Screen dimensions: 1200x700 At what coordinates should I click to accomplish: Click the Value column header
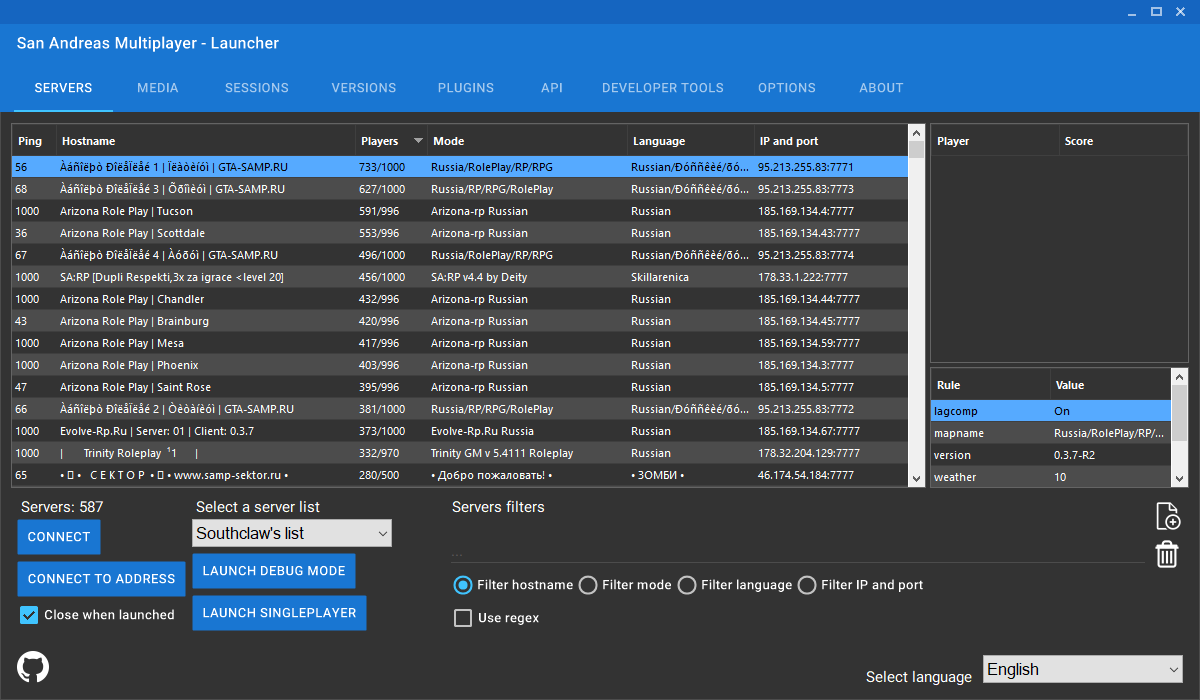click(x=1110, y=385)
